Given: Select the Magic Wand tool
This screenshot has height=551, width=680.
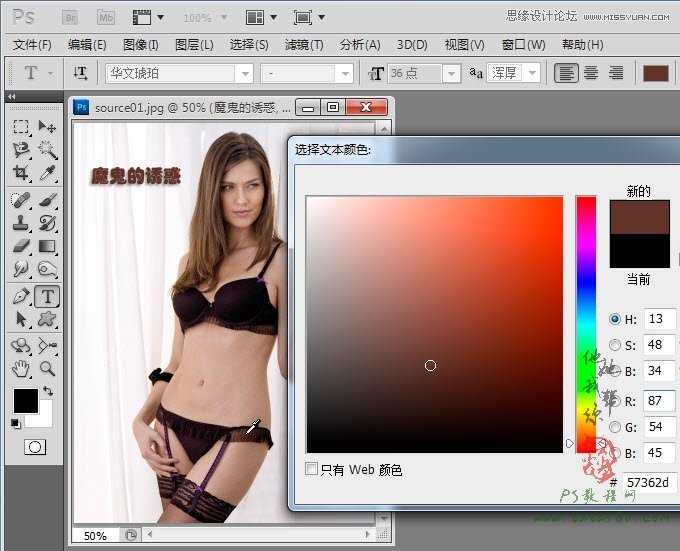Looking at the screenshot, I should 47,150.
